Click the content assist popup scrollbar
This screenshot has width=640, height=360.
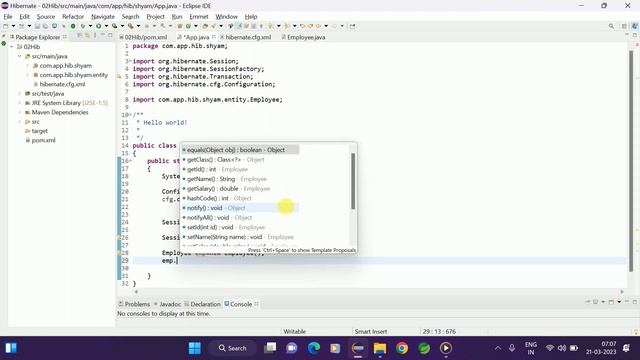click(353, 181)
